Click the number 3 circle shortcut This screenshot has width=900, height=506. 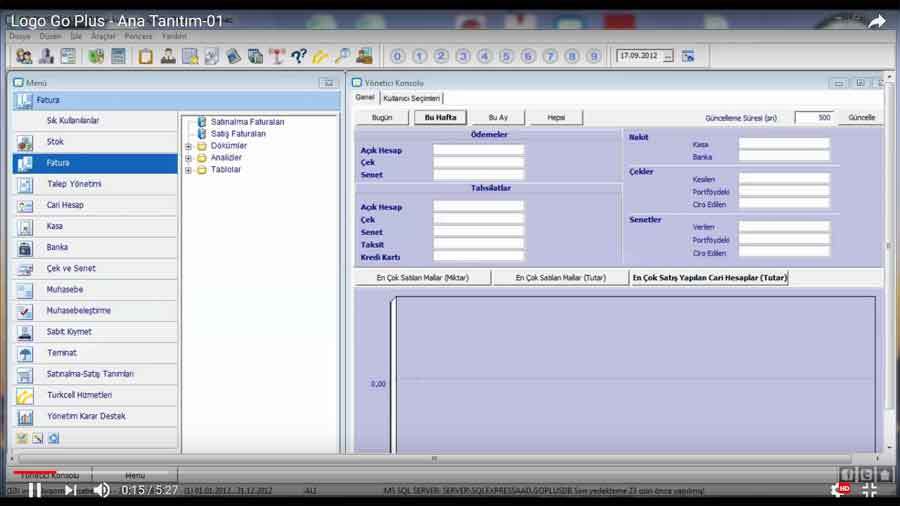[463, 56]
